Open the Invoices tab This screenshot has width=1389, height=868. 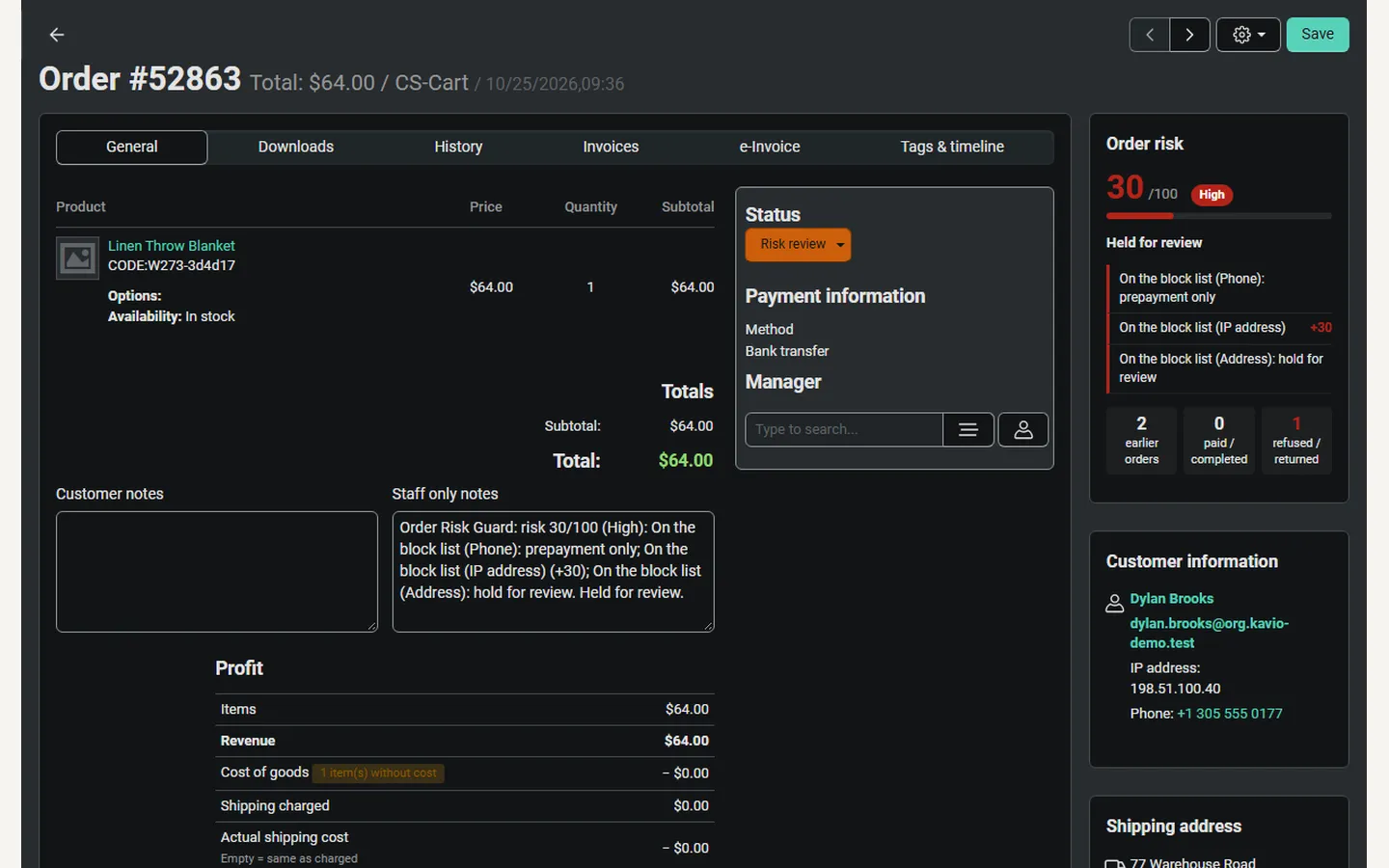pos(611,147)
